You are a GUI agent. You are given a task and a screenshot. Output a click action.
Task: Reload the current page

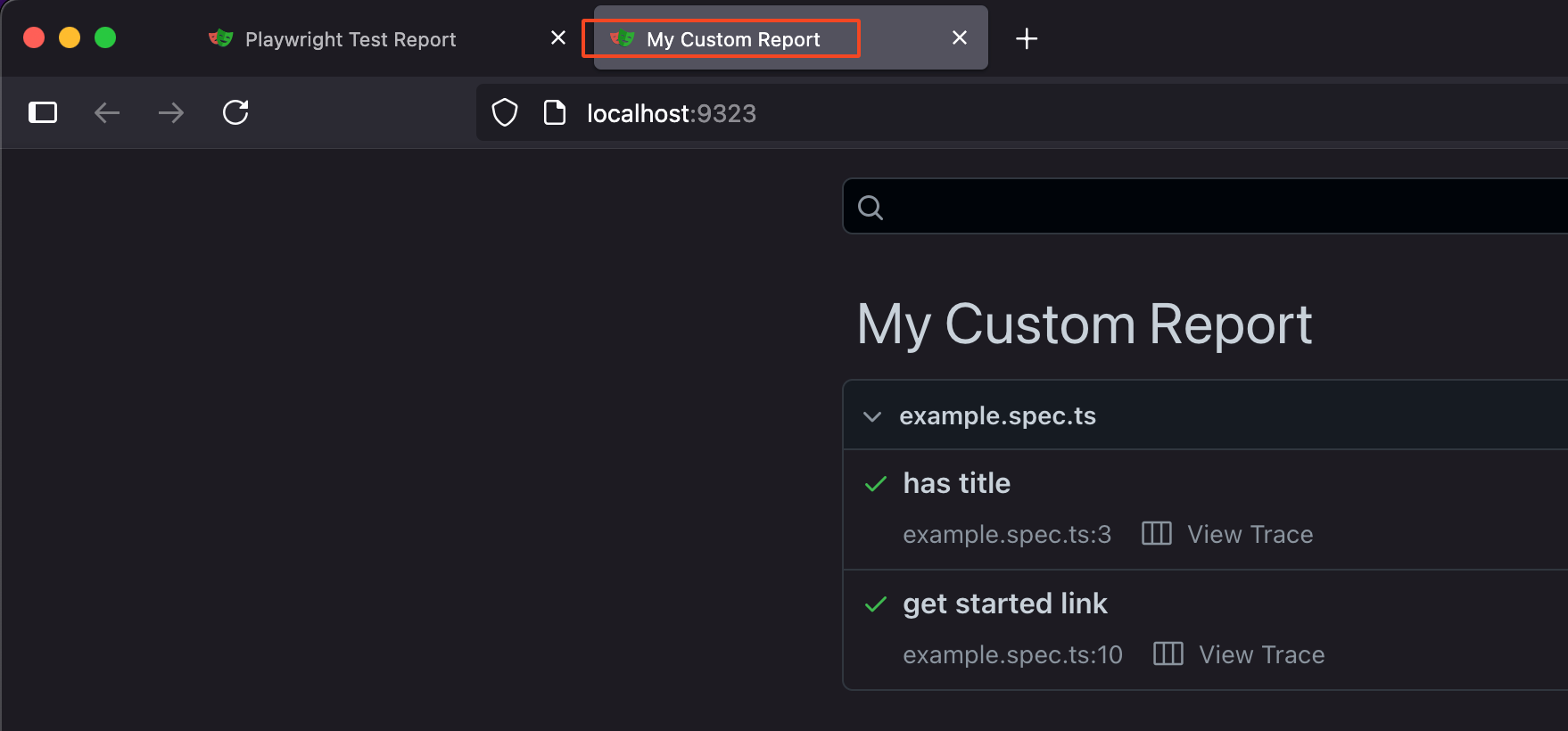(x=235, y=112)
